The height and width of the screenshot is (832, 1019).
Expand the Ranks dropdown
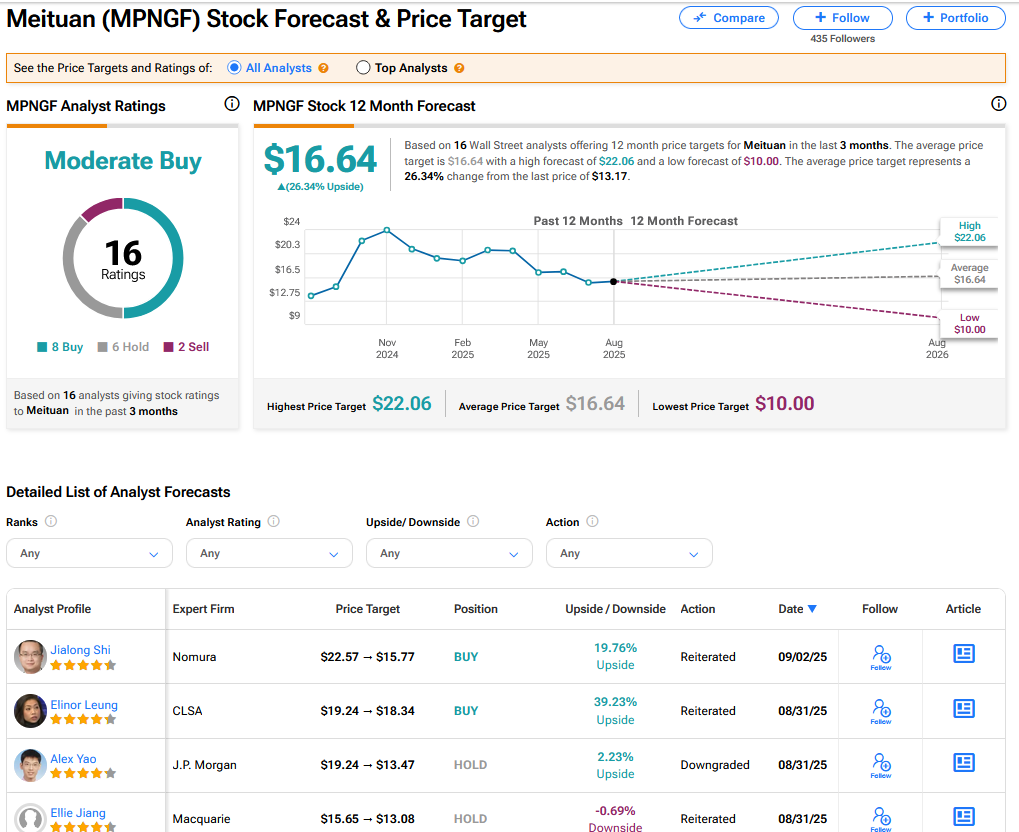pyautogui.click(x=89, y=553)
